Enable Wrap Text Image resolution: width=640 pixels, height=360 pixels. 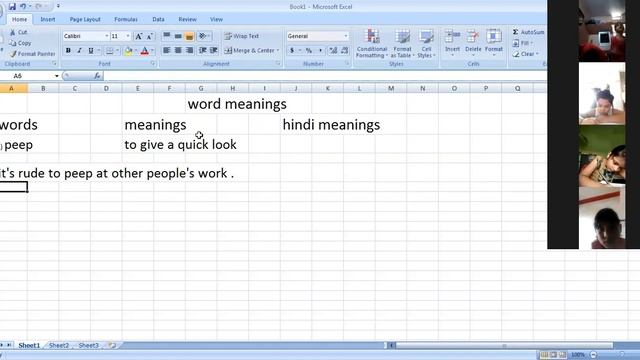pyautogui.click(x=242, y=36)
